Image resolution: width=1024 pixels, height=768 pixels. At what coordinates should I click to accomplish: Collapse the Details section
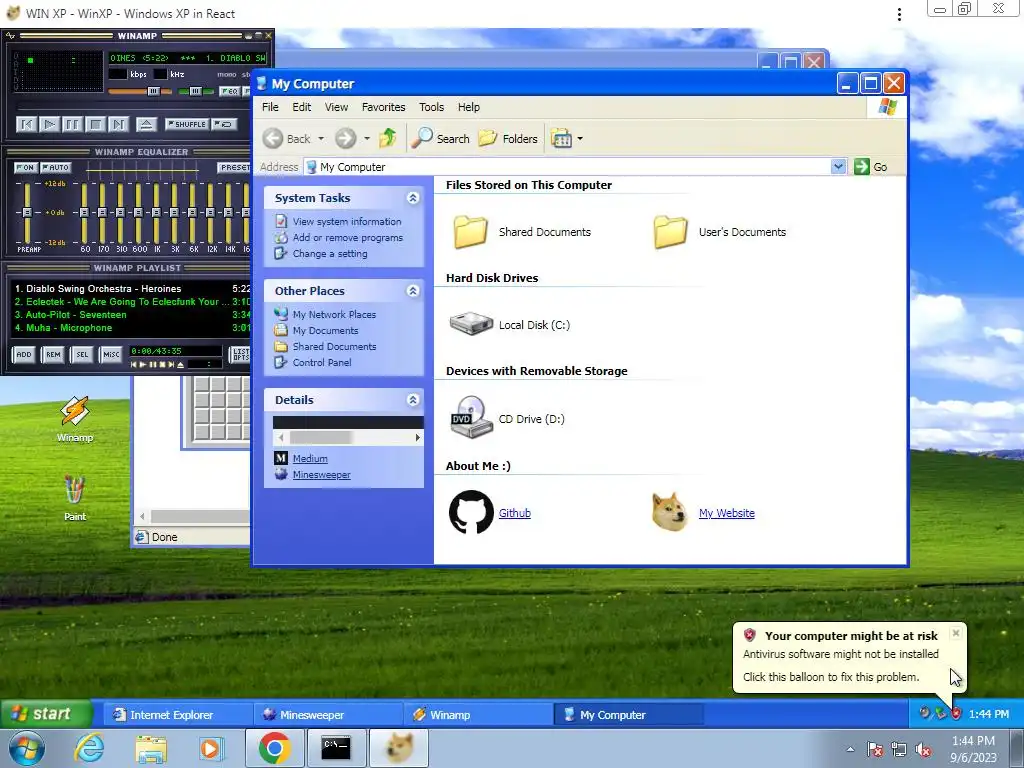pos(413,400)
